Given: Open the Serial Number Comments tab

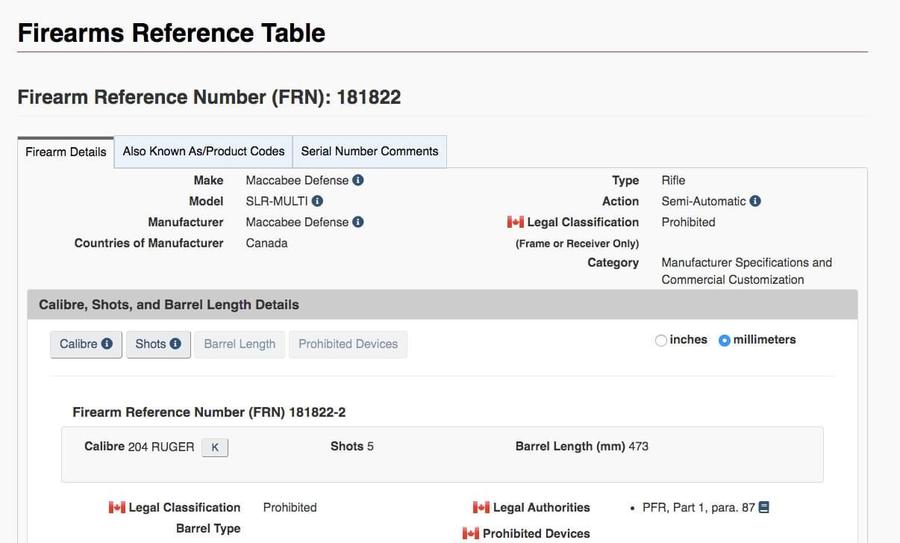Looking at the screenshot, I should pos(369,152).
